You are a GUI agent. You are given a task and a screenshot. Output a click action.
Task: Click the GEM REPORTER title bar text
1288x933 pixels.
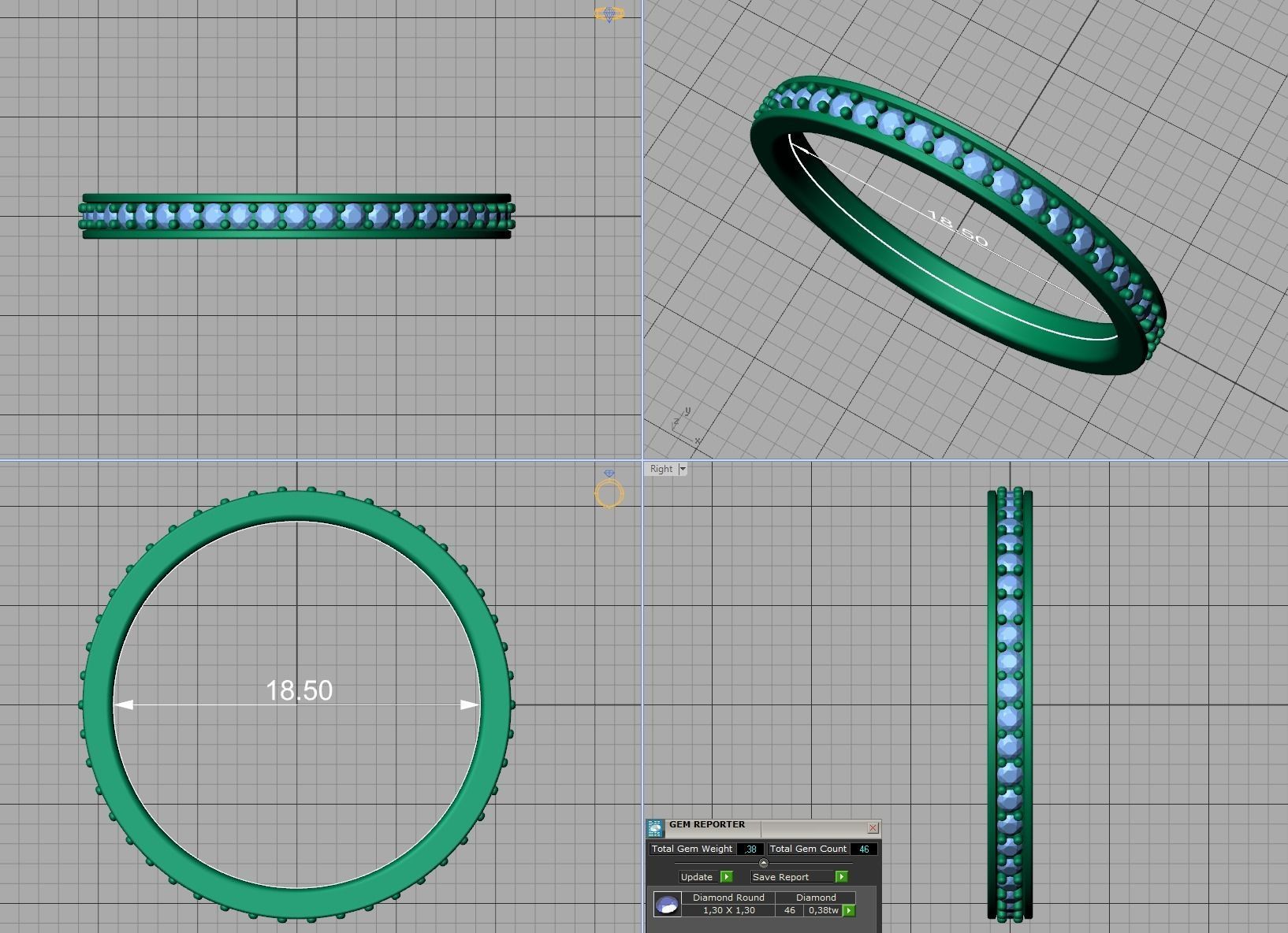(707, 824)
